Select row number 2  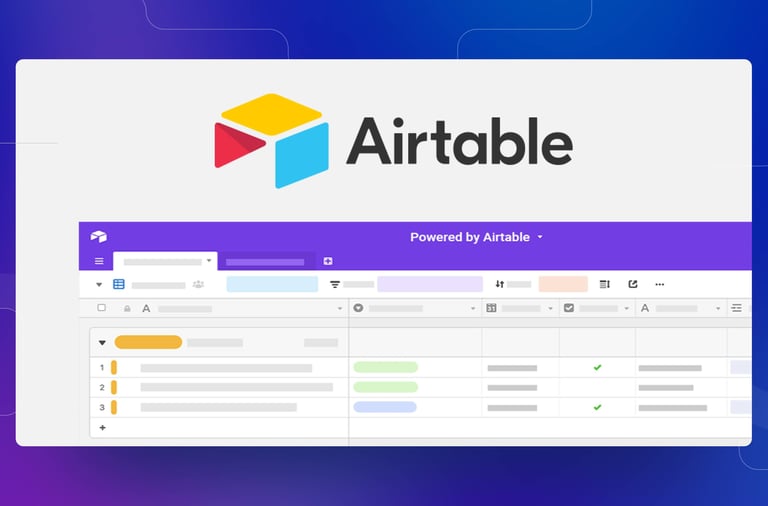tap(102, 387)
